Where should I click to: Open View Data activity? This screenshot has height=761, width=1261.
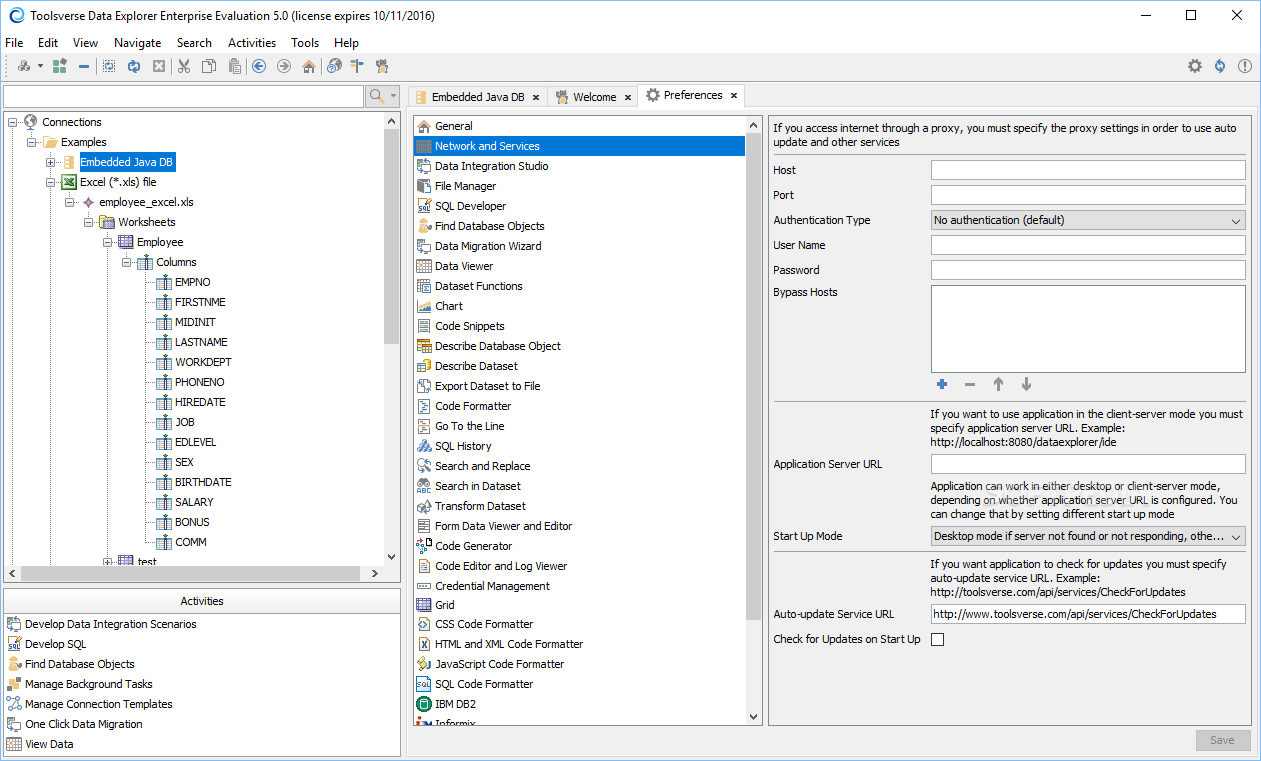(49, 744)
